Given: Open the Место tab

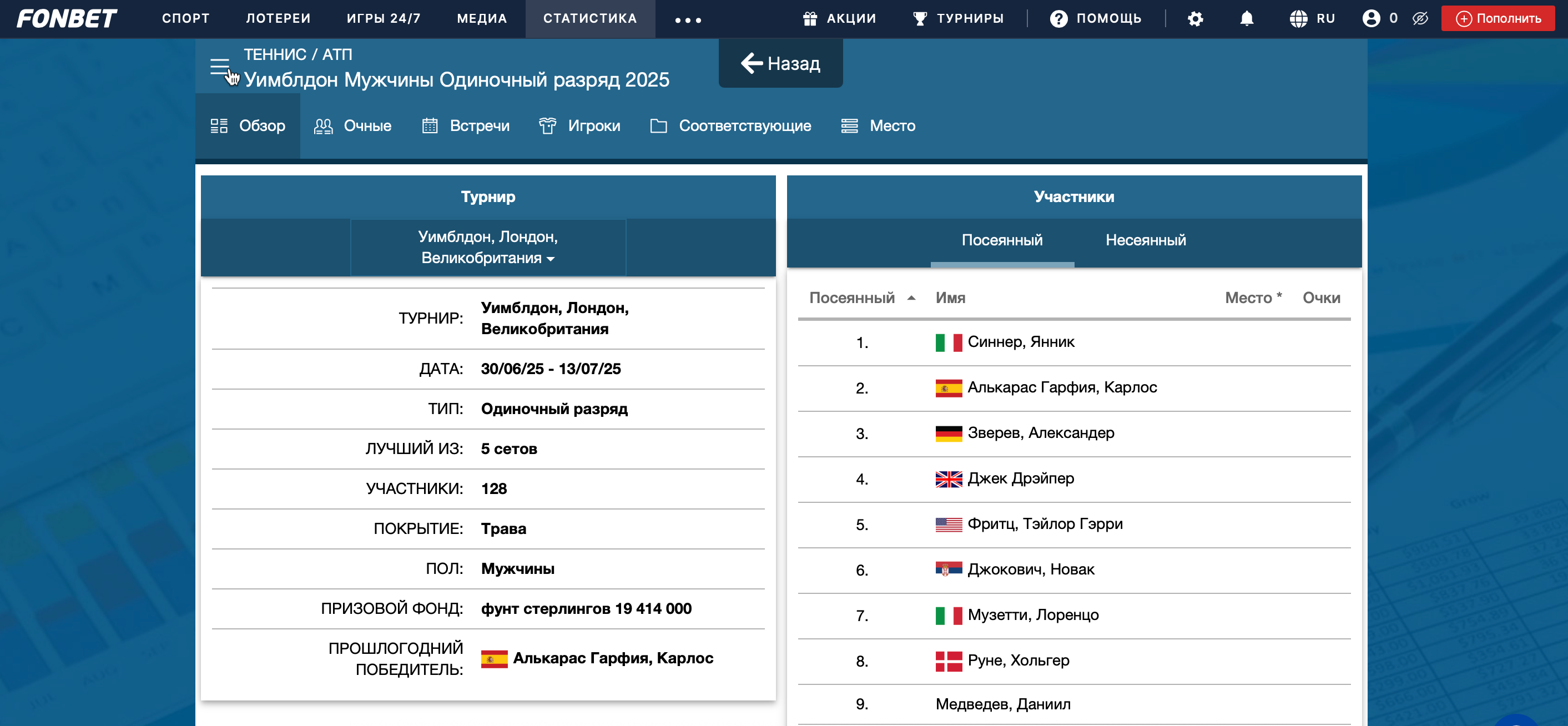Looking at the screenshot, I should pos(878,126).
